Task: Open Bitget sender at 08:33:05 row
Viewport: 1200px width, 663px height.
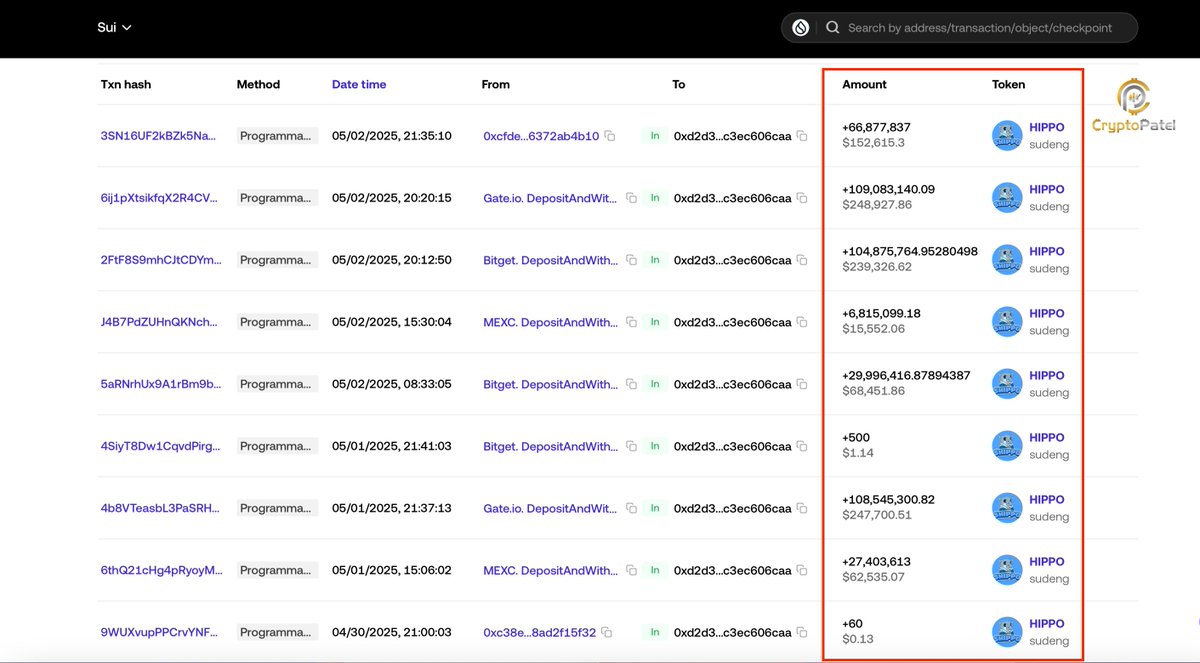Action: 550,384
